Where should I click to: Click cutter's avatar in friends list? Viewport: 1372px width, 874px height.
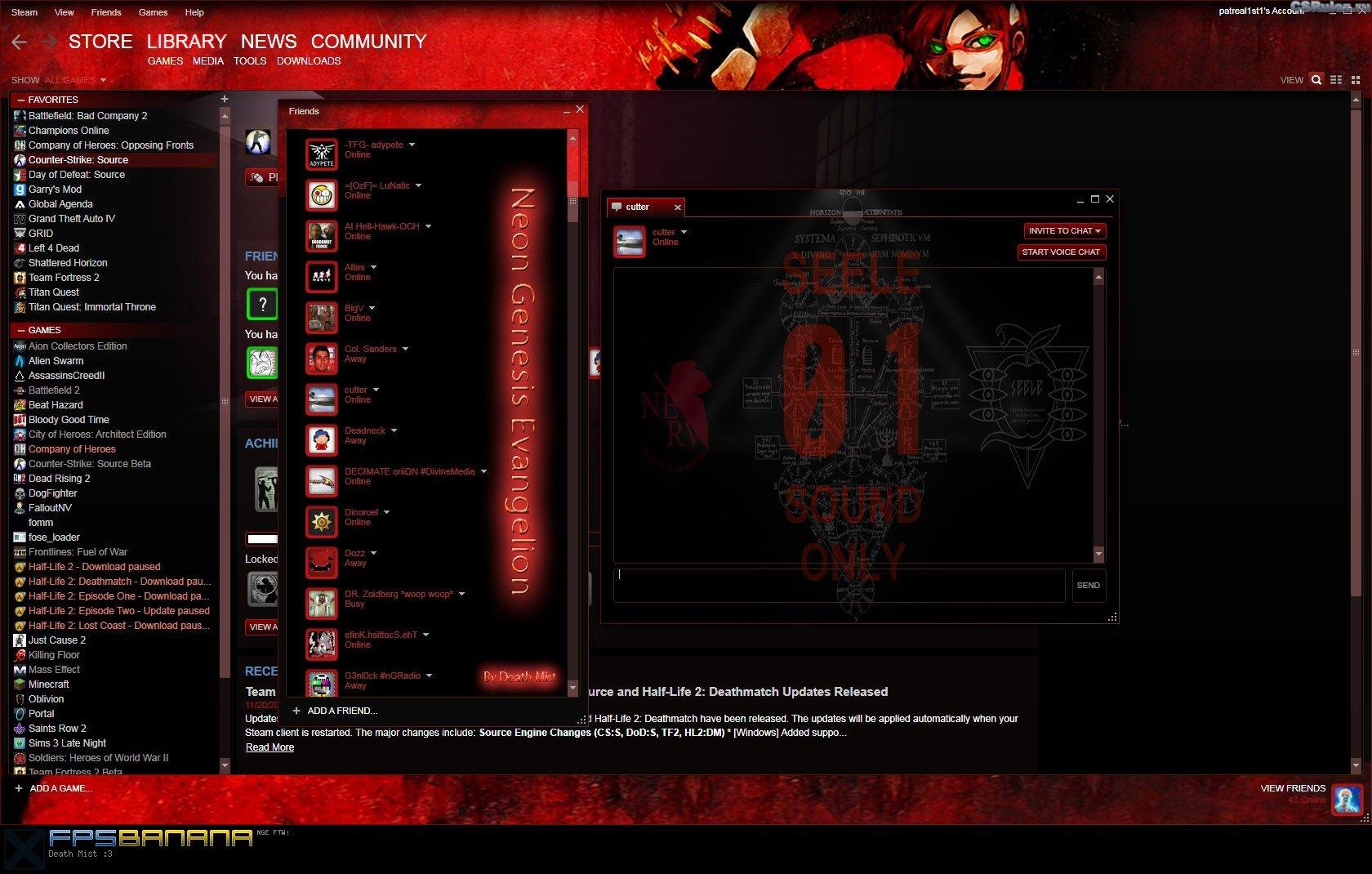coord(321,399)
